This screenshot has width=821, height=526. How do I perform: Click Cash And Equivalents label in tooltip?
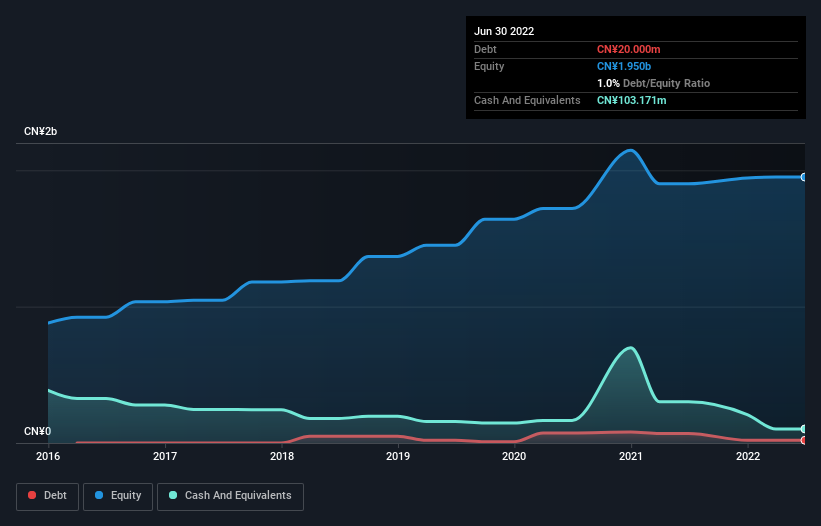[527, 100]
